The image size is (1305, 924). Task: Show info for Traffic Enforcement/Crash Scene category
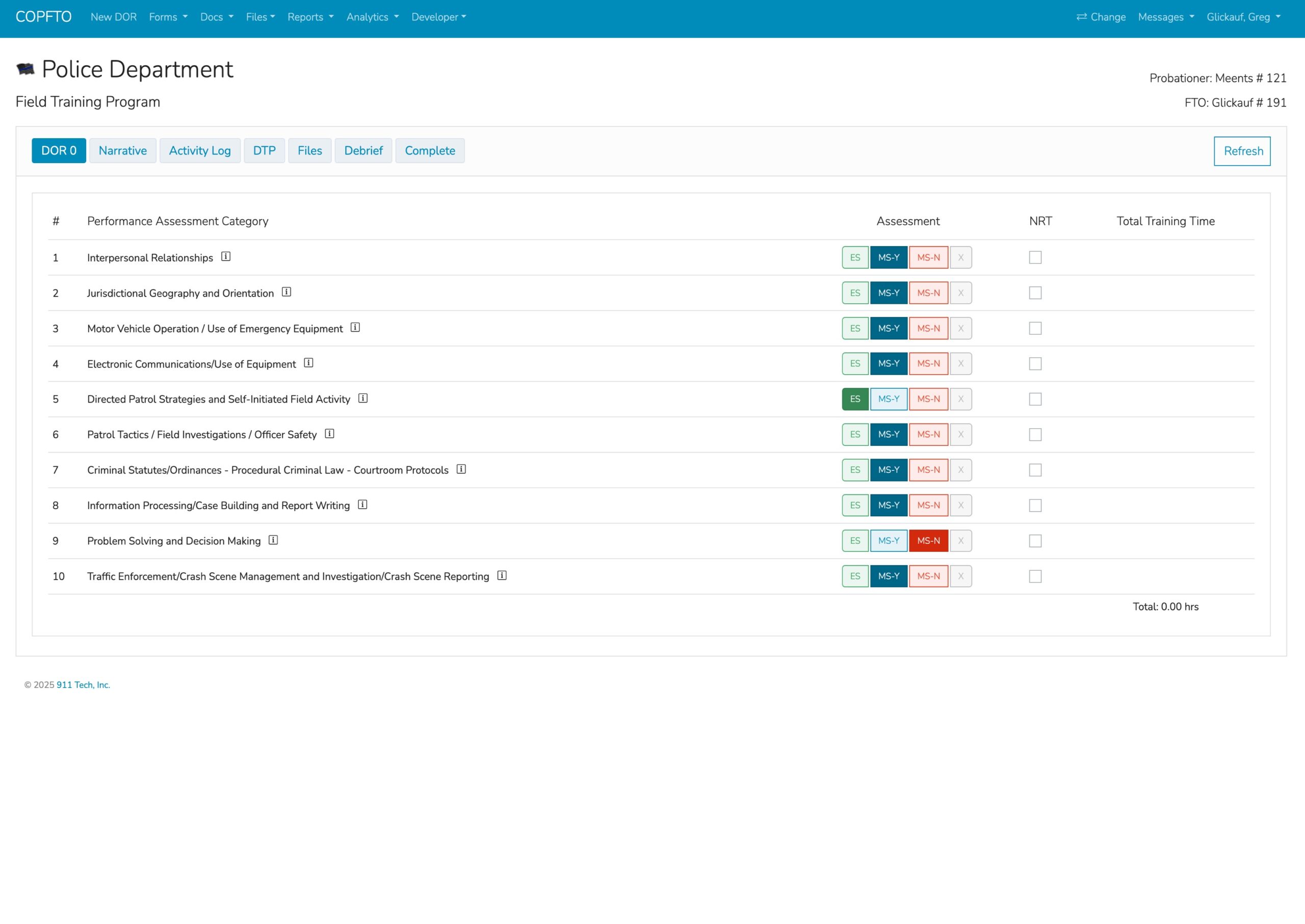click(x=502, y=575)
